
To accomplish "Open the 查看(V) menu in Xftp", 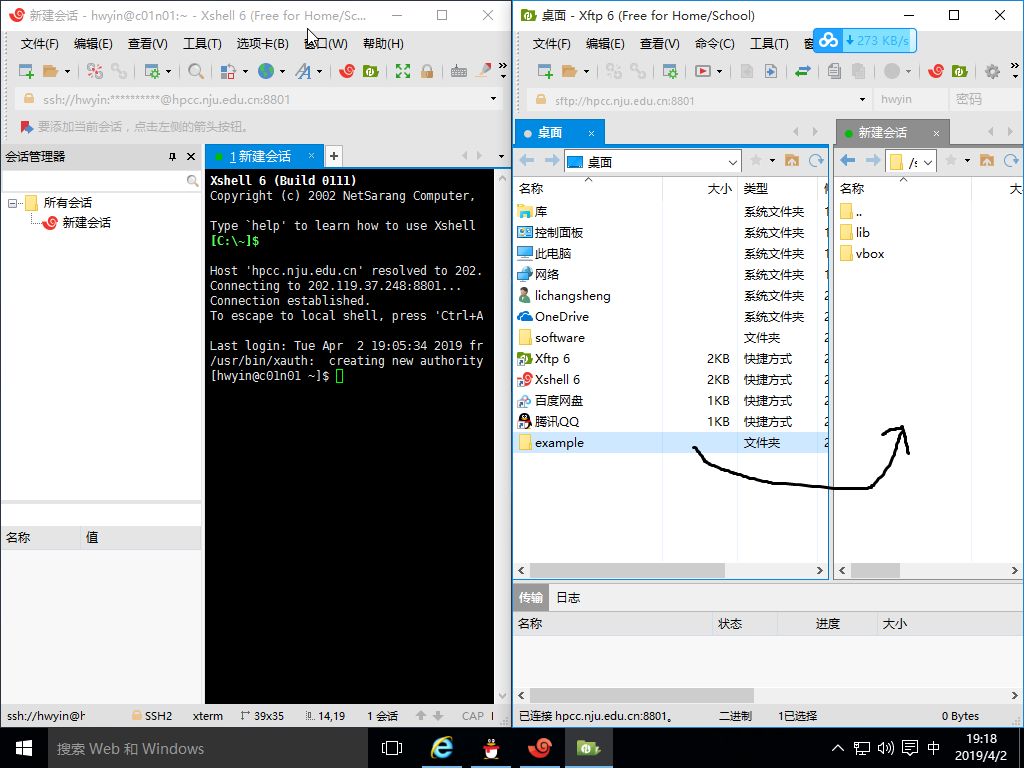I will point(660,44).
